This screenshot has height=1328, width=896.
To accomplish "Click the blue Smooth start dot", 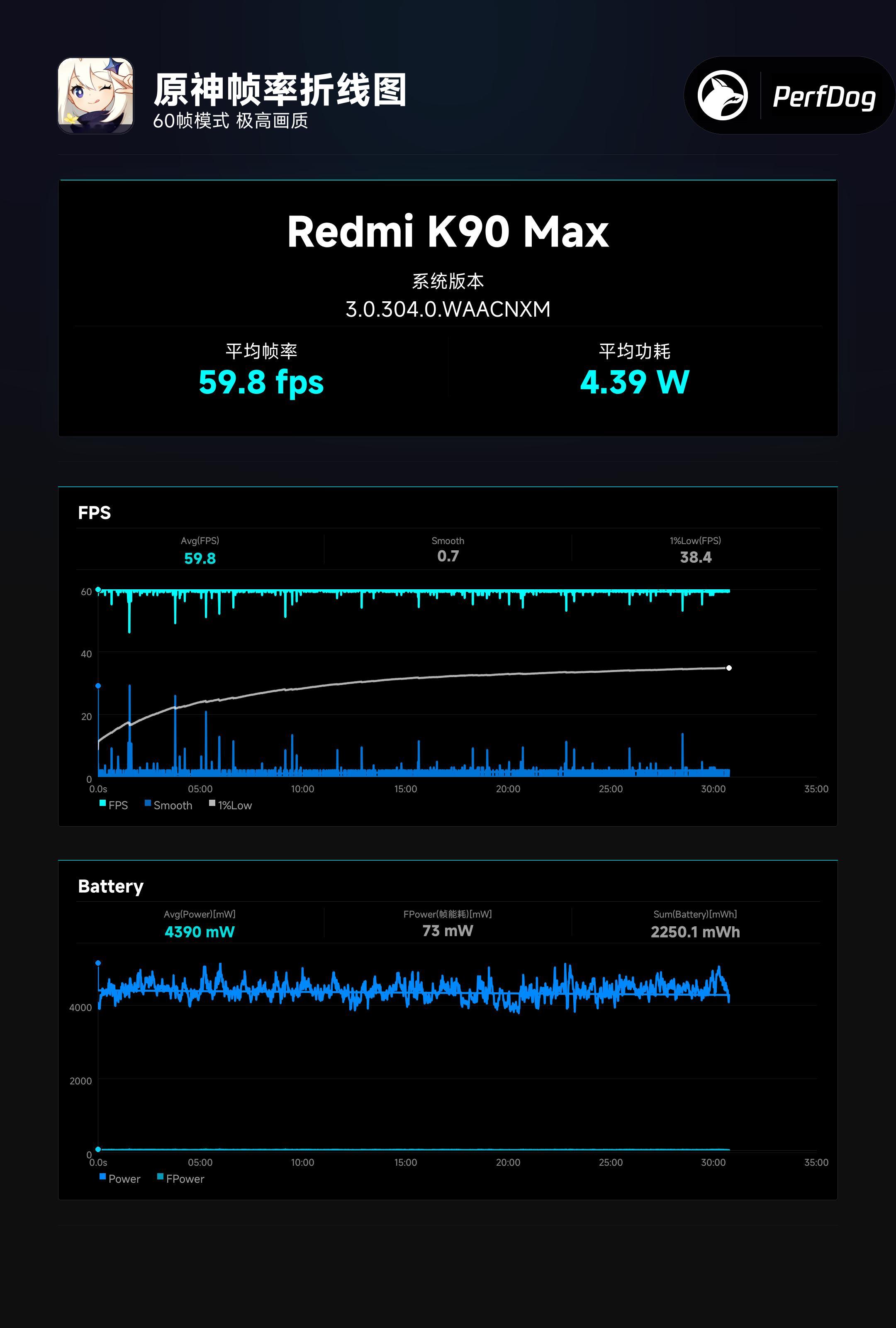I will [98, 686].
